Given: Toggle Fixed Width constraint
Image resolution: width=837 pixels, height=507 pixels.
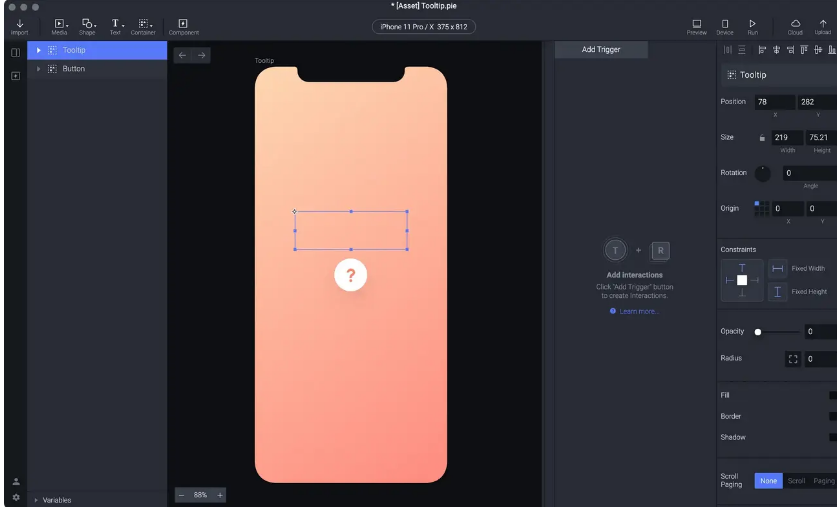Looking at the screenshot, I should click(x=778, y=268).
